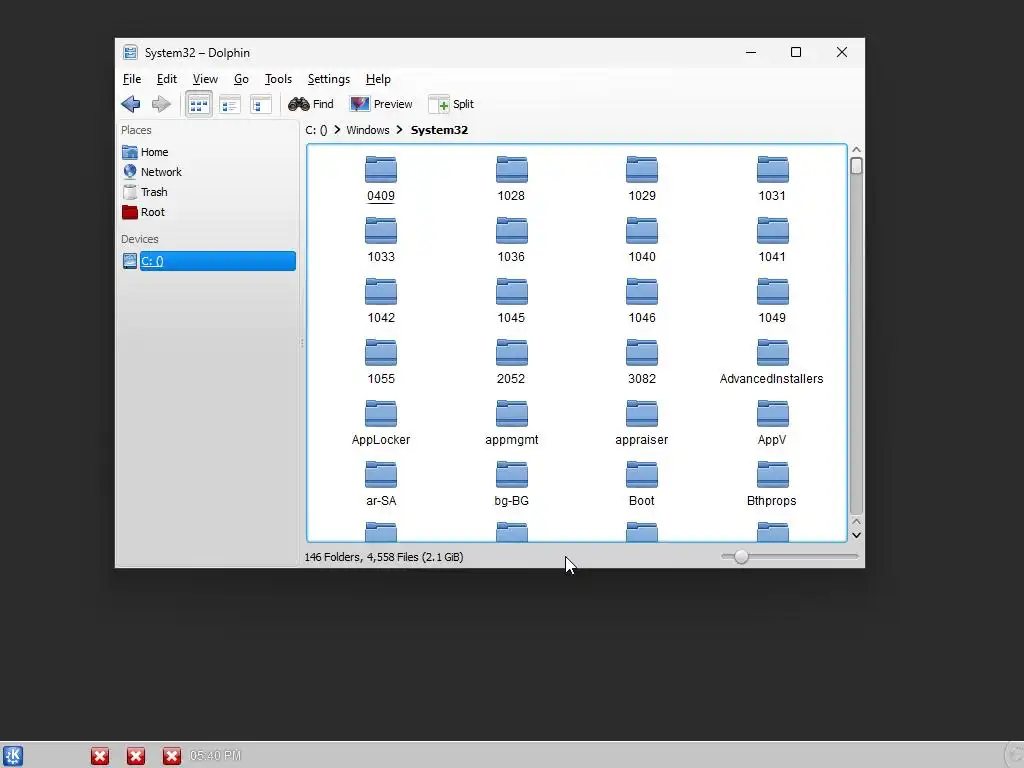This screenshot has height=768, width=1024.
Task: Click the taskbar clock showing 05:40 PM
Action: pos(215,756)
